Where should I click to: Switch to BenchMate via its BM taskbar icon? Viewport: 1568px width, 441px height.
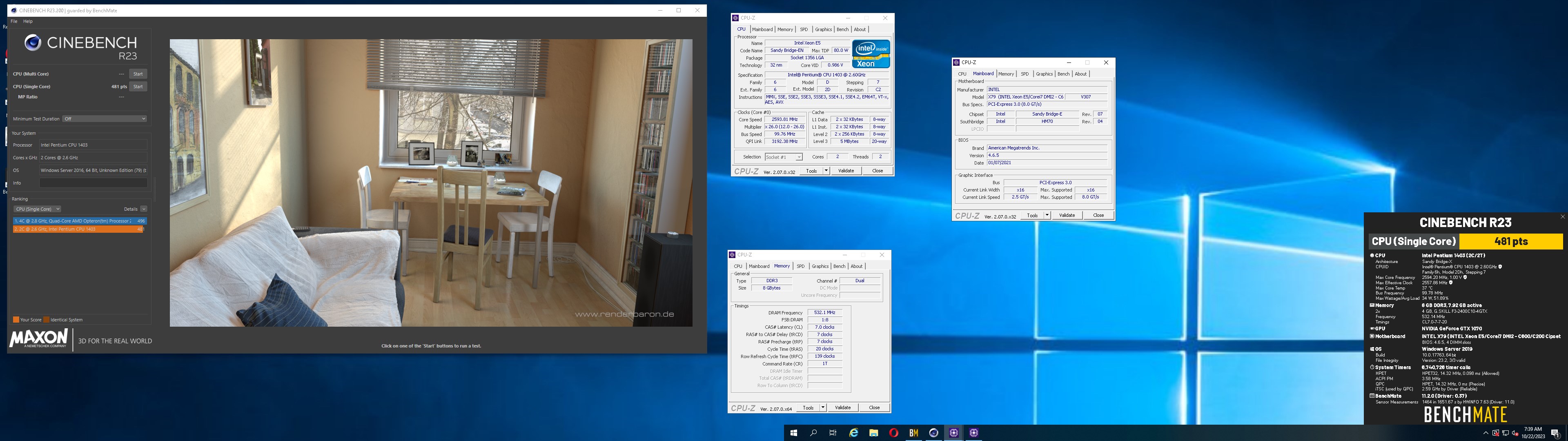(914, 433)
